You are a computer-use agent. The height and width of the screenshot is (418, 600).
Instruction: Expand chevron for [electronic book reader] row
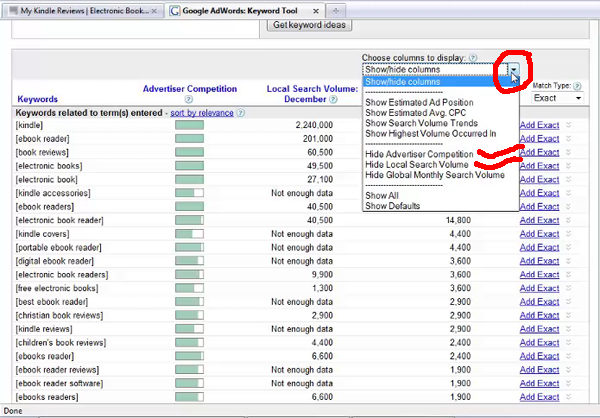click(x=569, y=220)
